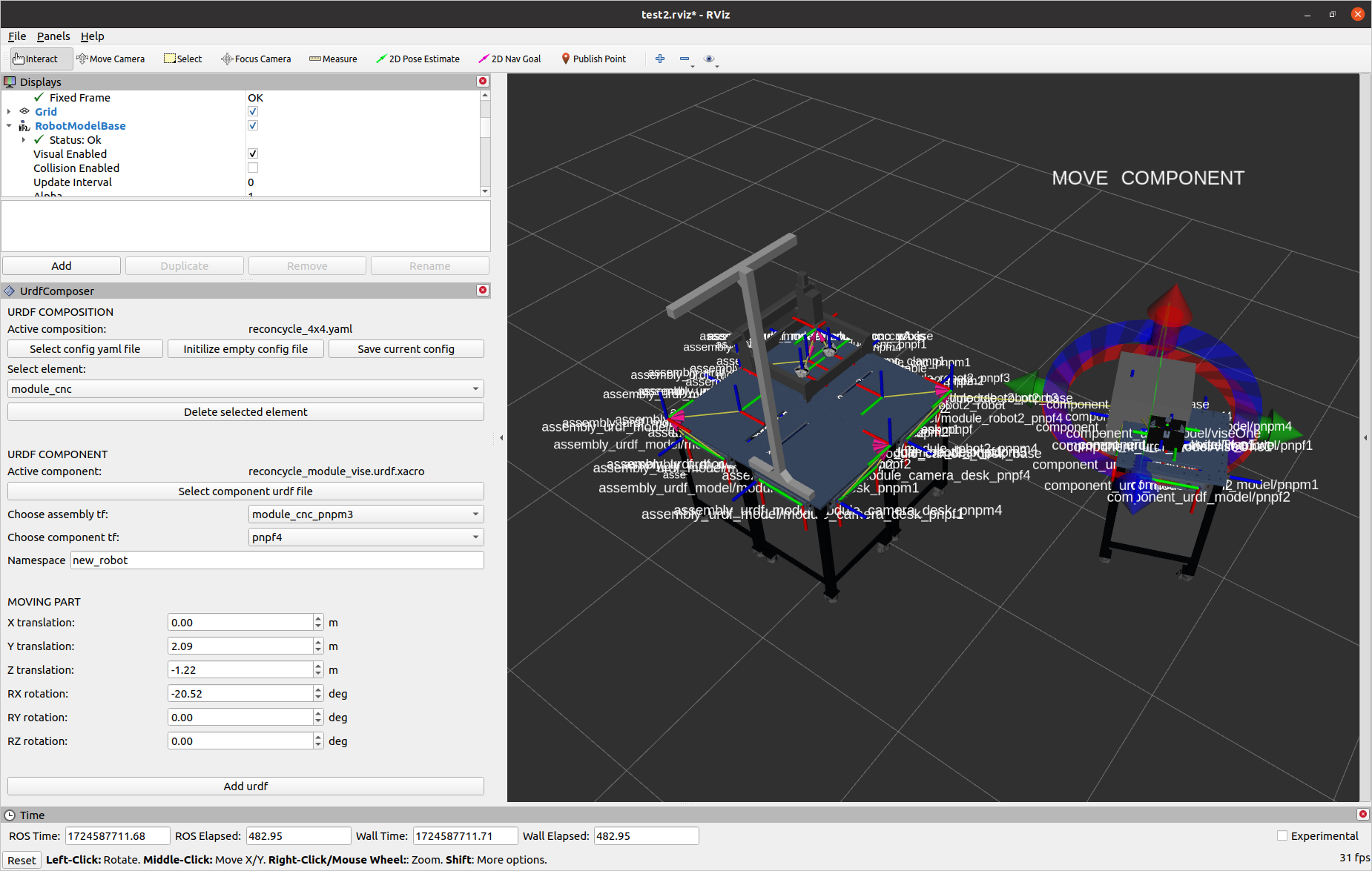Close the UrdfComposer panel

coord(483,290)
